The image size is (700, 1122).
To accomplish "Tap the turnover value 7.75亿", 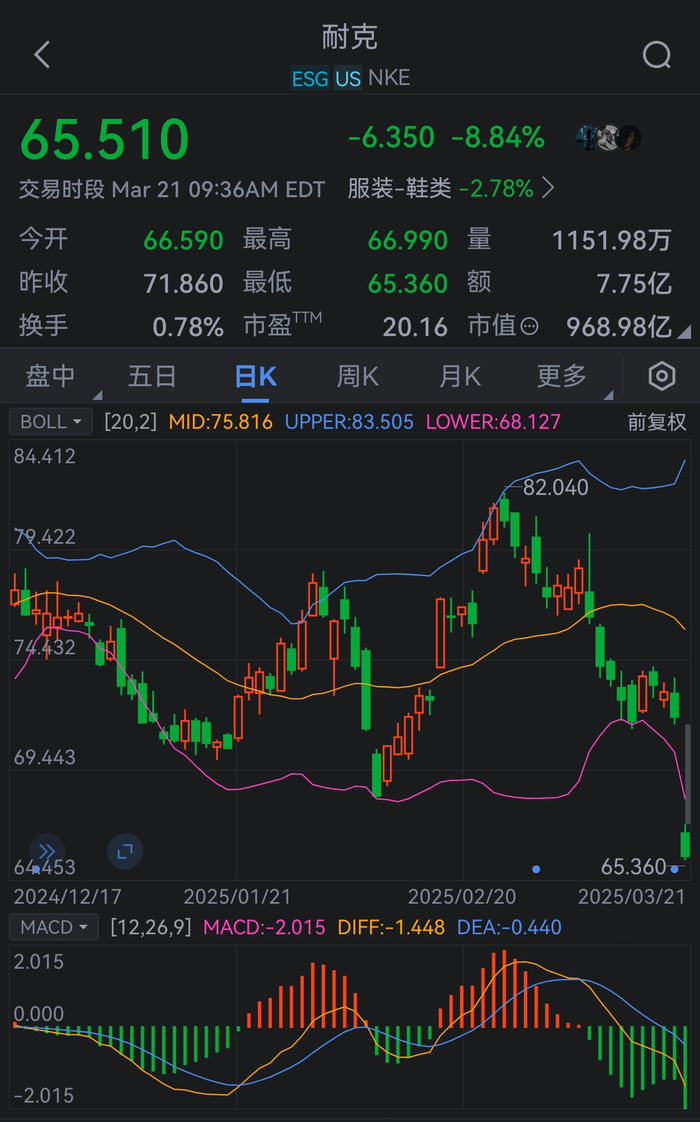I will pyautogui.click(x=634, y=284).
